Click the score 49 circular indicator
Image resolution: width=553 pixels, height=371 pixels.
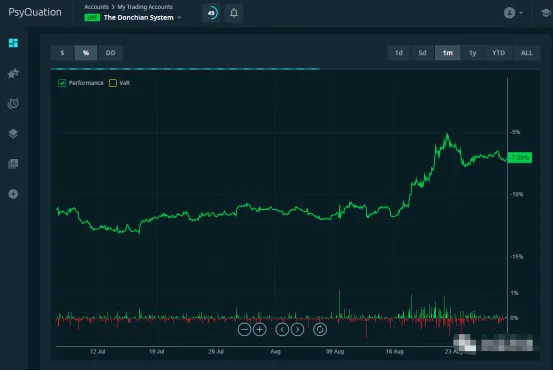click(x=211, y=13)
